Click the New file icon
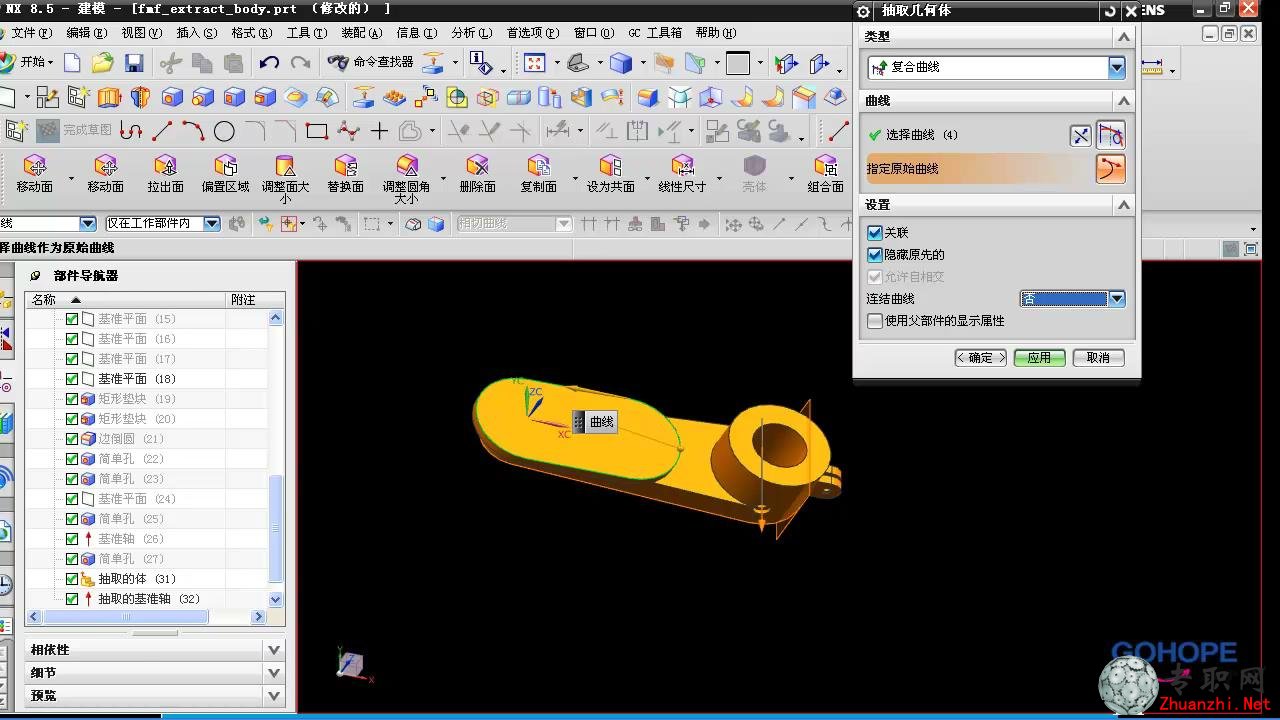The width and height of the screenshot is (1280, 720). click(x=72, y=63)
